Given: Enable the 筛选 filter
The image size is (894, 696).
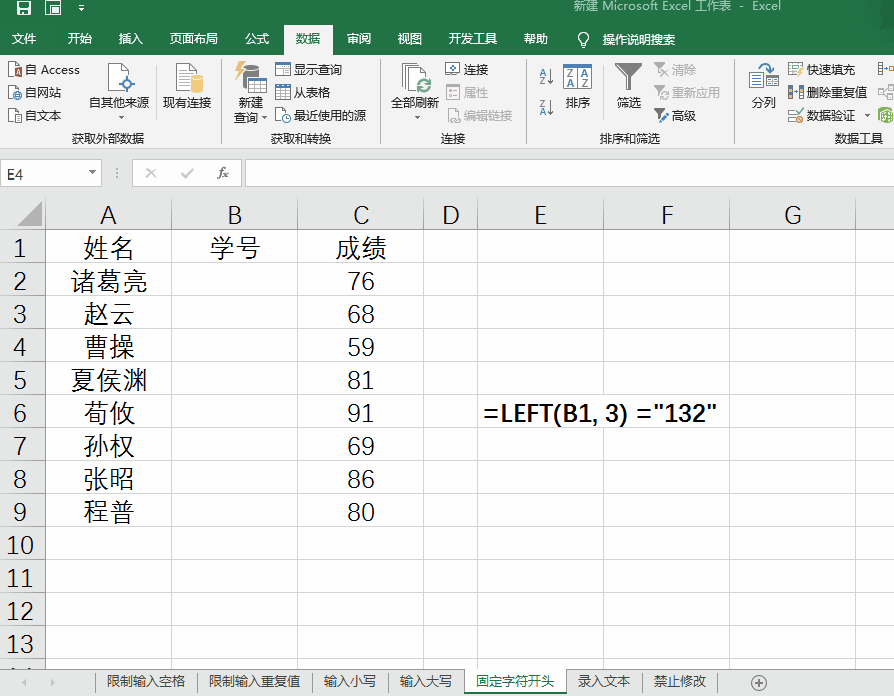Looking at the screenshot, I should (627, 88).
